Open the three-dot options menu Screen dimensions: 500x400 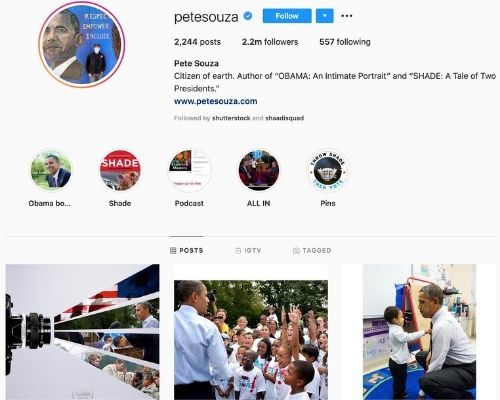[x=347, y=16]
